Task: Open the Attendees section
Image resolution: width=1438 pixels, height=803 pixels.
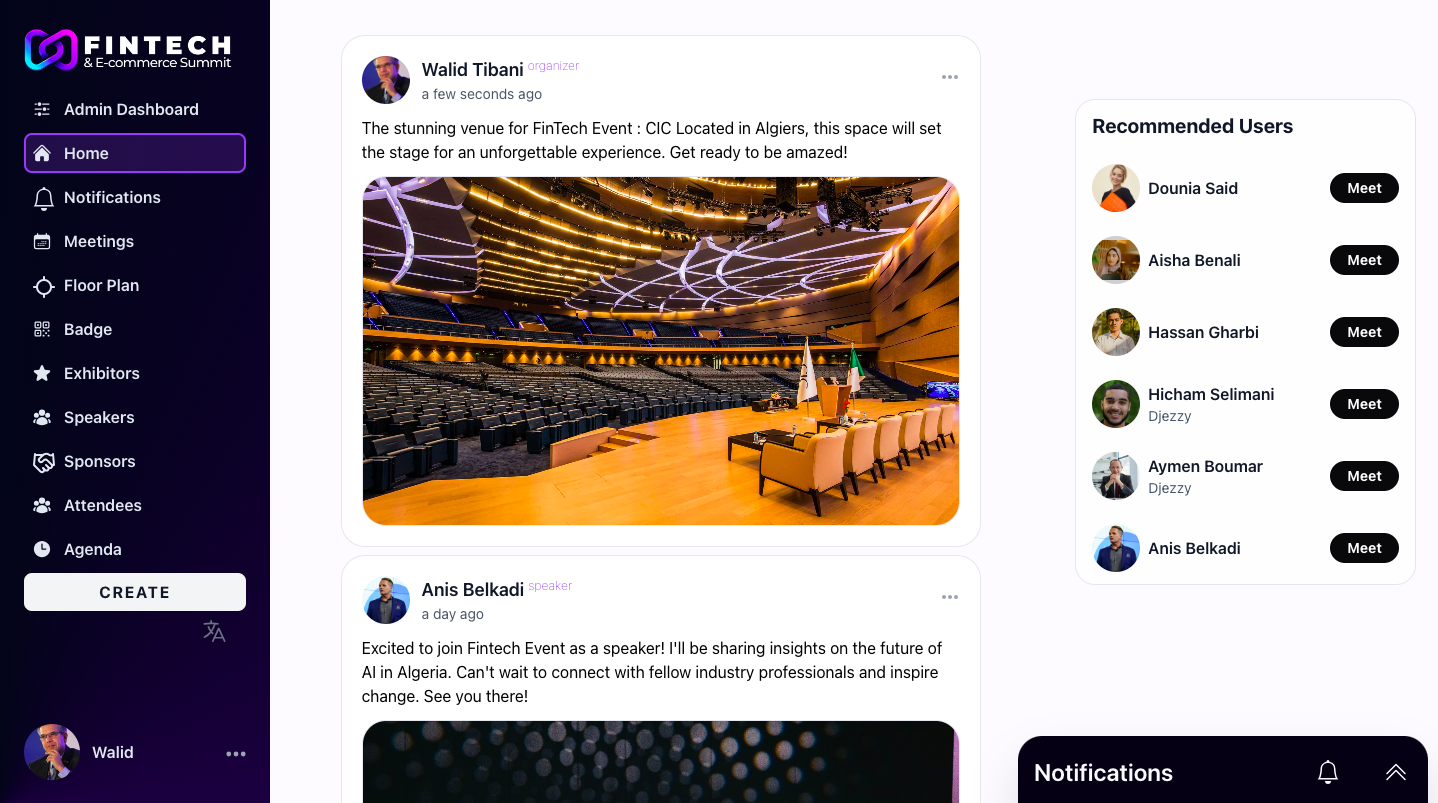Action: tap(102, 505)
